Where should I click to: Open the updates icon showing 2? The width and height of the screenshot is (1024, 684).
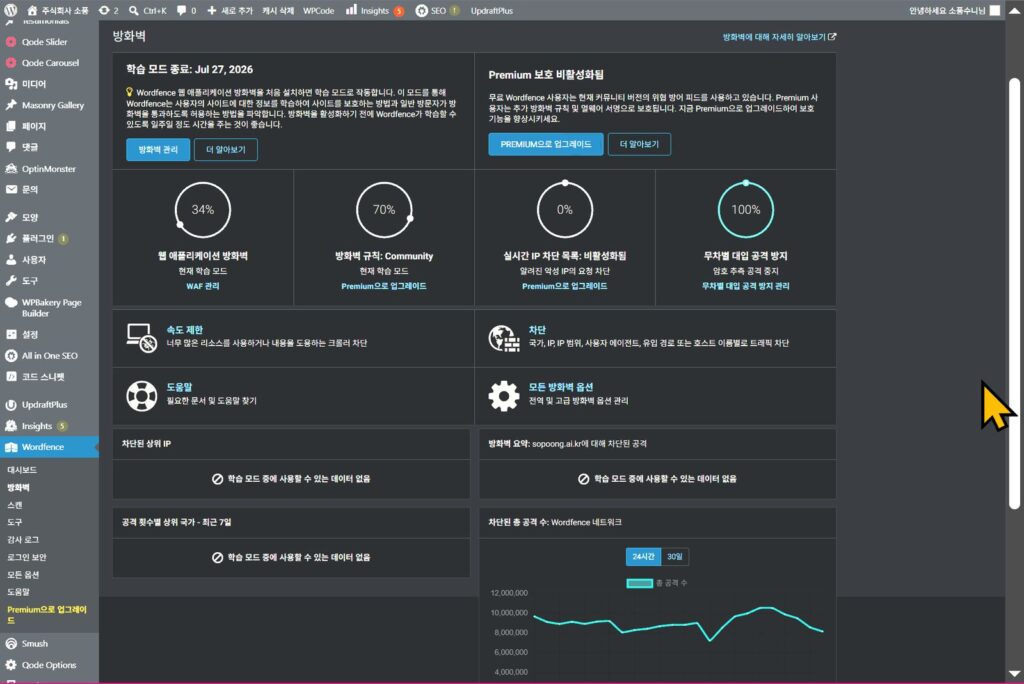[x=104, y=10]
